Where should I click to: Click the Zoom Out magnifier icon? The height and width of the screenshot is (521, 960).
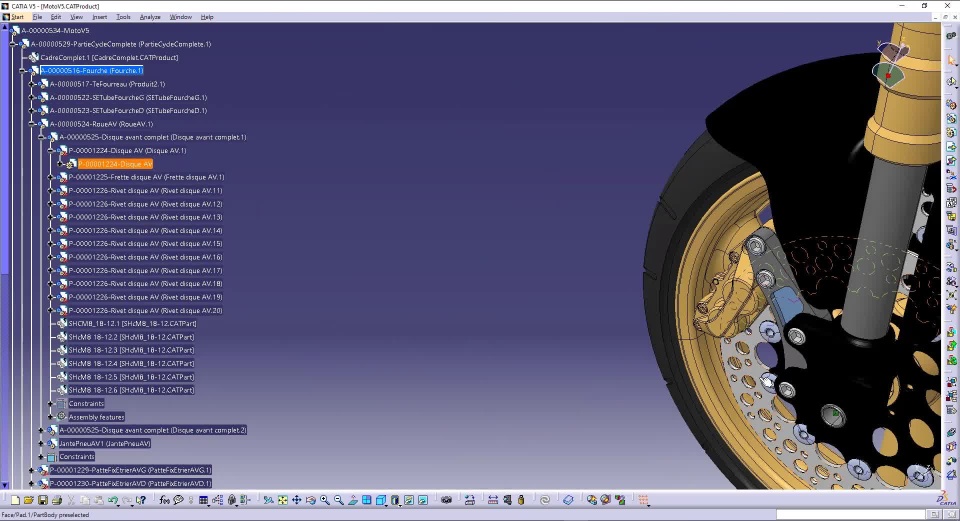coord(339,500)
